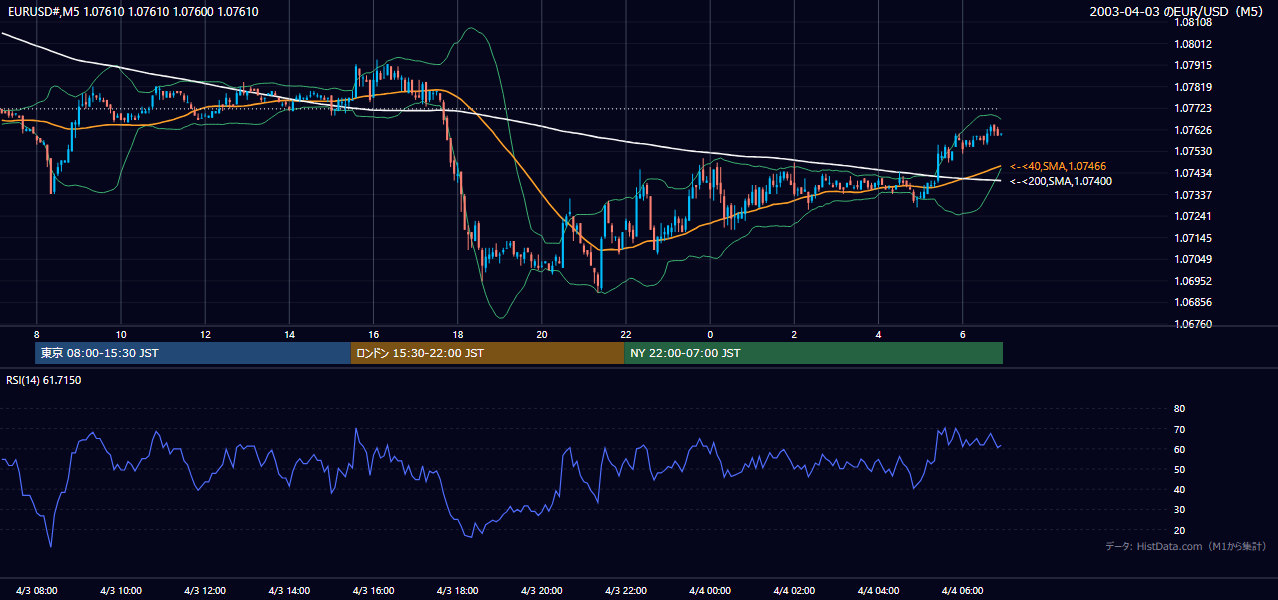Click price axis value 1.08012

click(1192, 44)
